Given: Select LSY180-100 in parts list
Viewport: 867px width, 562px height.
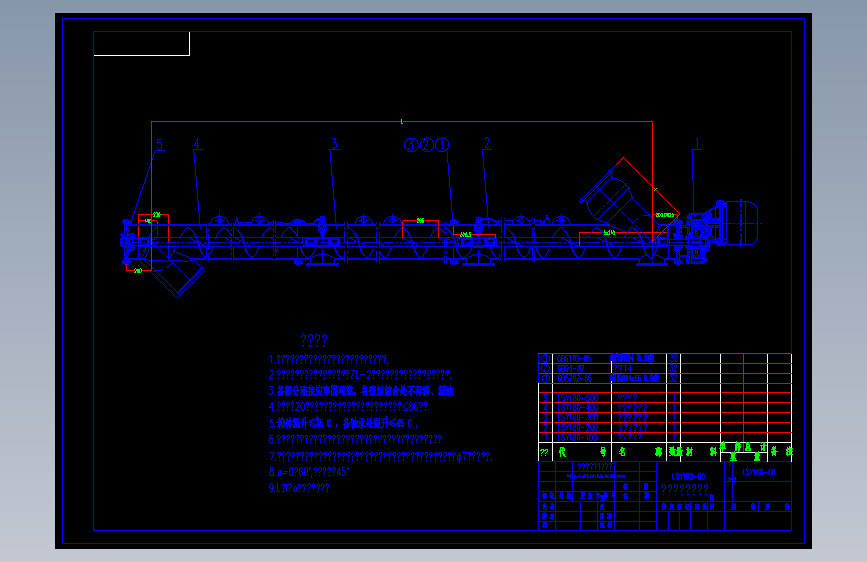Looking at the screenshot, I should [578, 438].
